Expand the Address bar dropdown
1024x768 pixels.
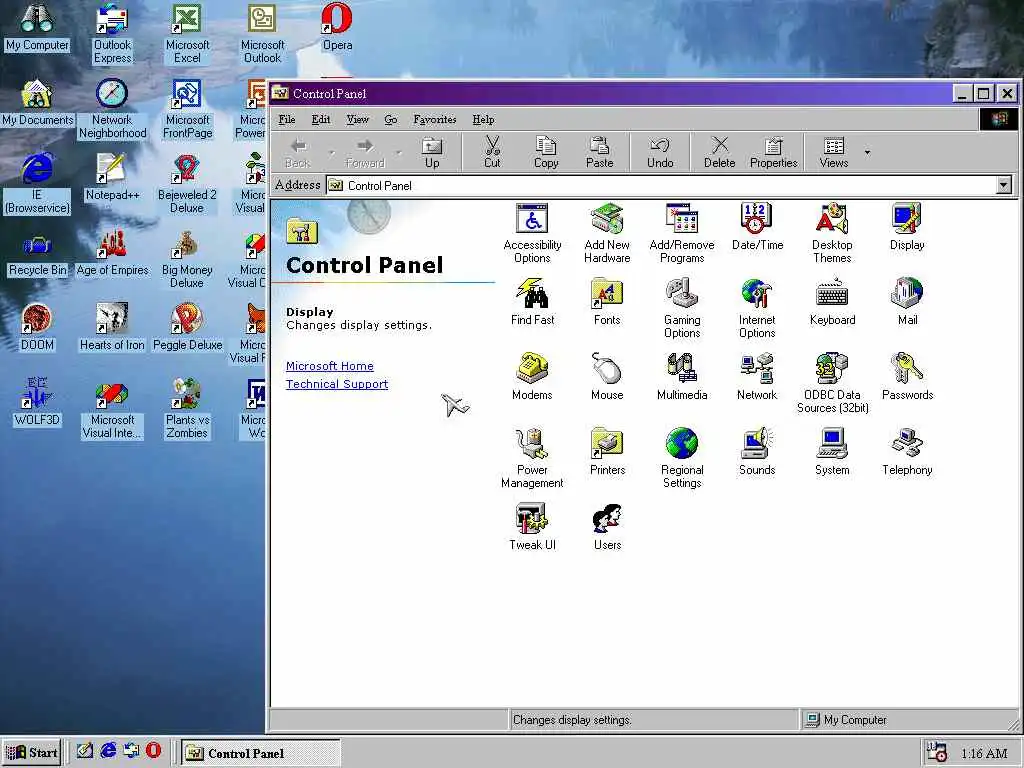[x=1004, y=185]
